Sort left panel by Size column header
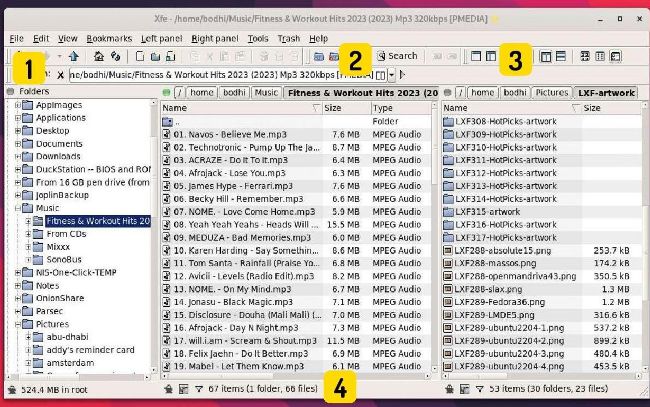This screenshot has height=407, width=650. pos(333,108)
